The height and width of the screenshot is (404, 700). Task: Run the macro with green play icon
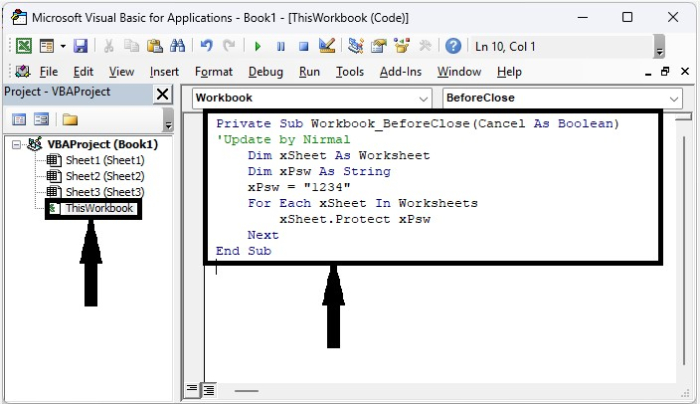coord(258,46)
